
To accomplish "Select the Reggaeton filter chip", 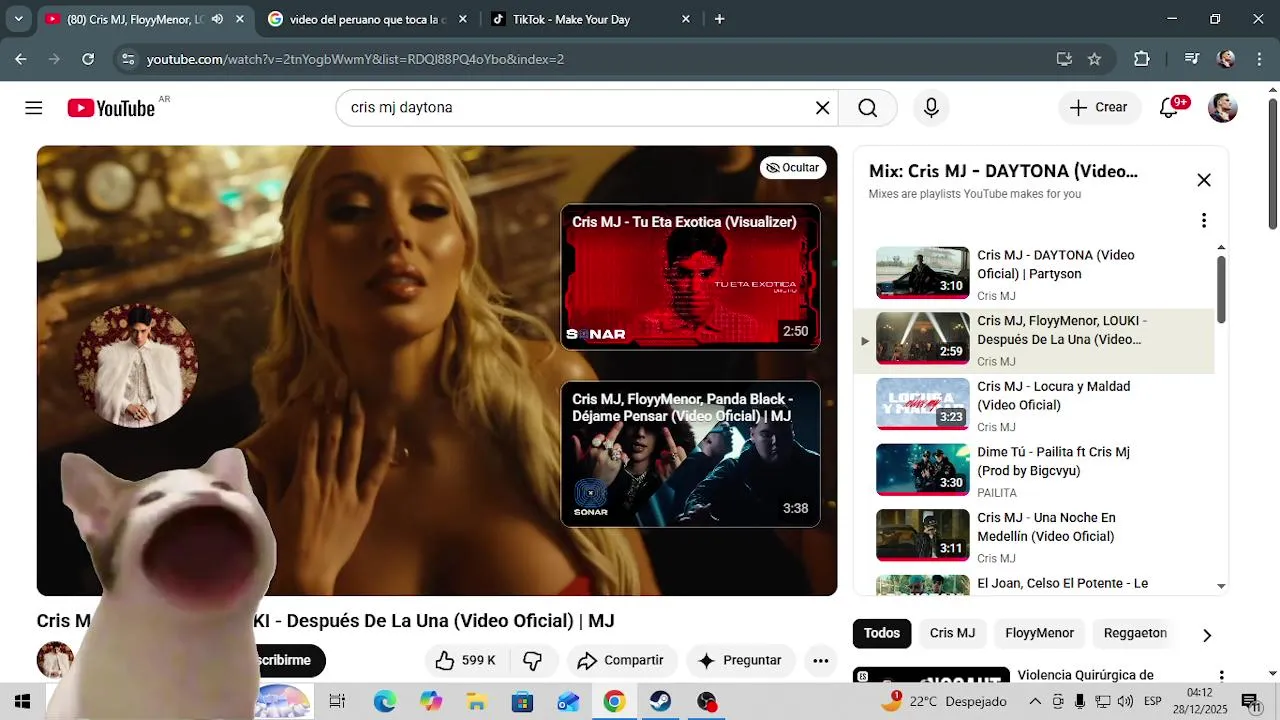I will [1135, 633].
